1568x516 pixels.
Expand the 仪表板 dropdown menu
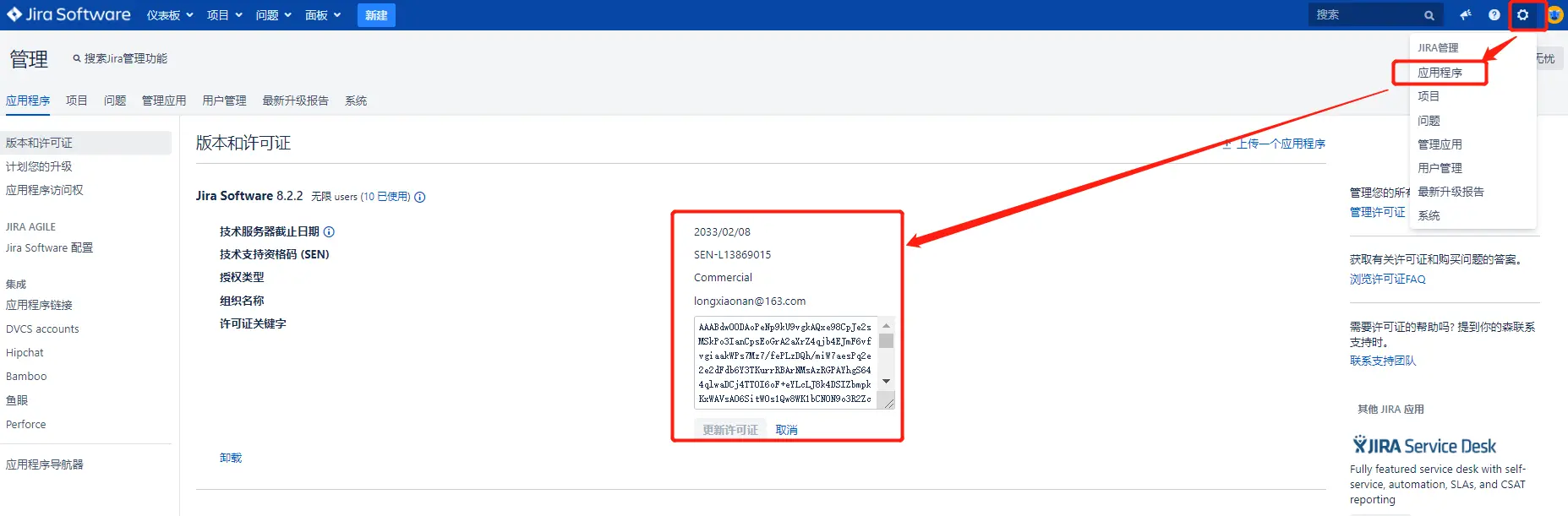pyautogui.click(x=170, y=15)
